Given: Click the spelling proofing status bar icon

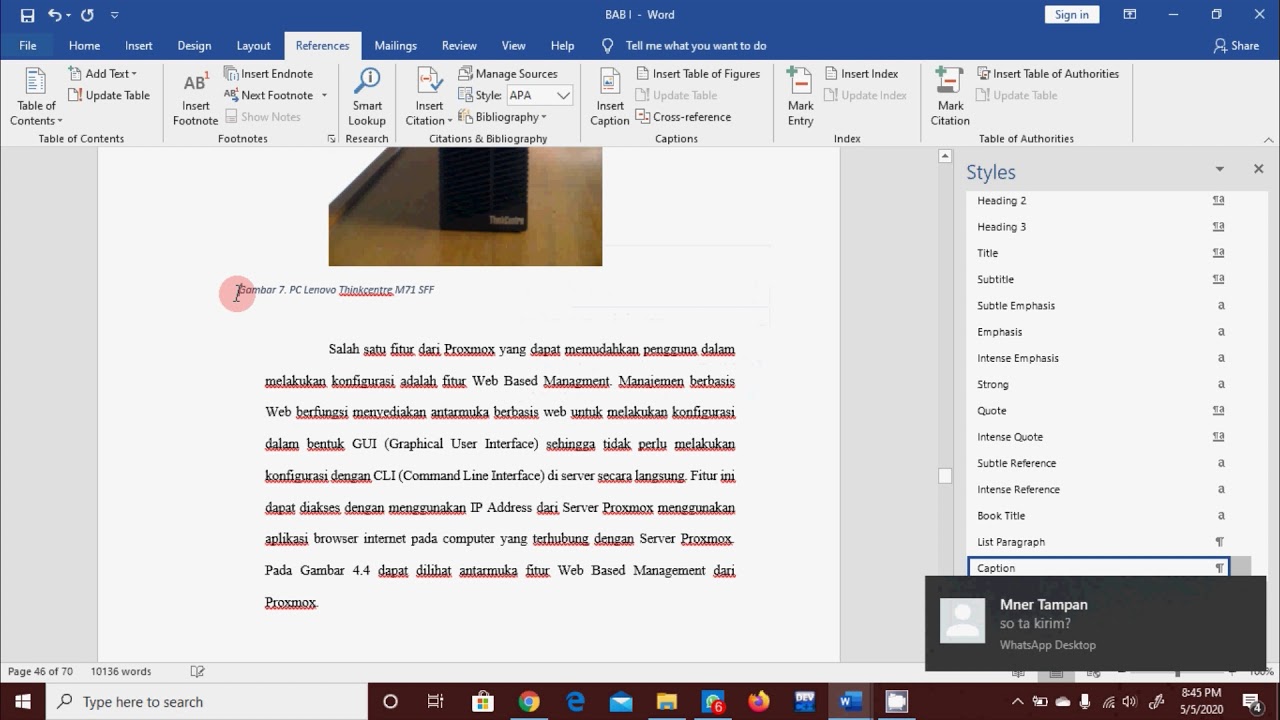Looking at the screenshot, I should [x=198, y=672].
